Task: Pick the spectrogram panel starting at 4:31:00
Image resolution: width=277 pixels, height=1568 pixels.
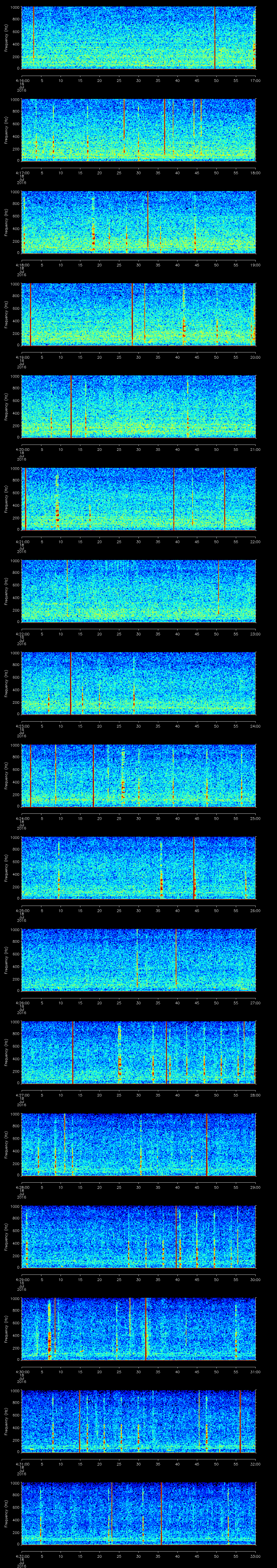Action: pyautogui.click(x=139, y=1421)
